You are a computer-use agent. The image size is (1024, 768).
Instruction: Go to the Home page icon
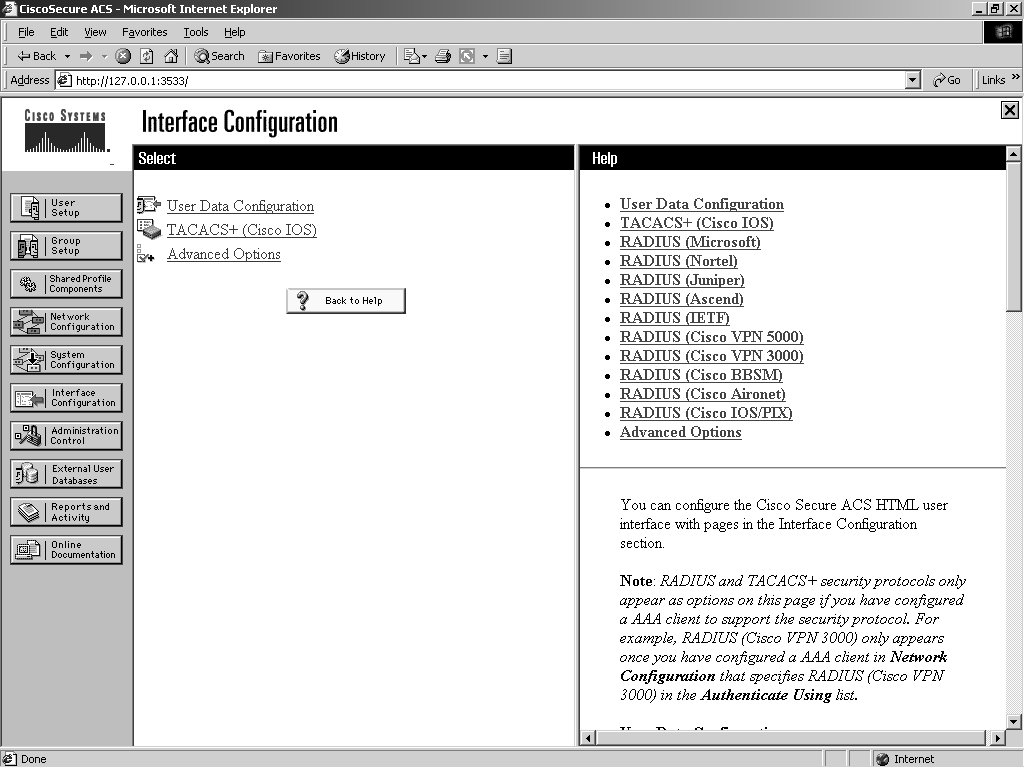tap(171, 56)
